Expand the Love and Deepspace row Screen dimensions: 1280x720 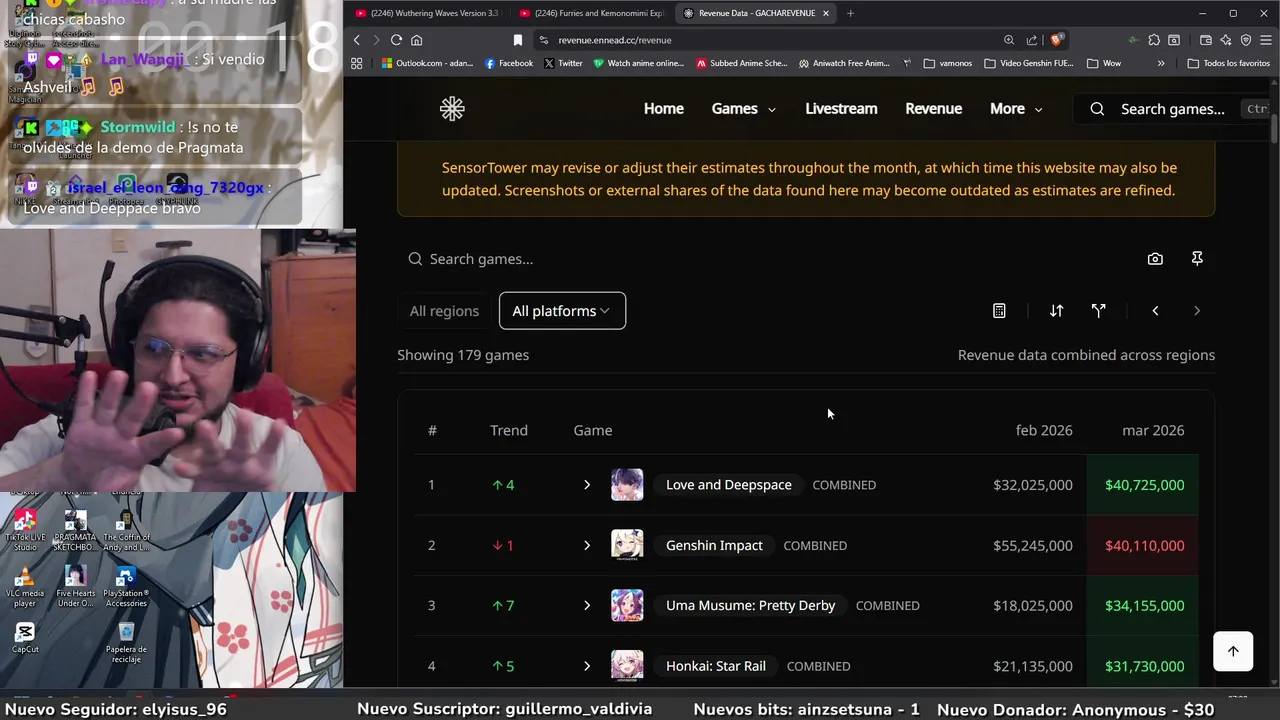click(587, 485)
